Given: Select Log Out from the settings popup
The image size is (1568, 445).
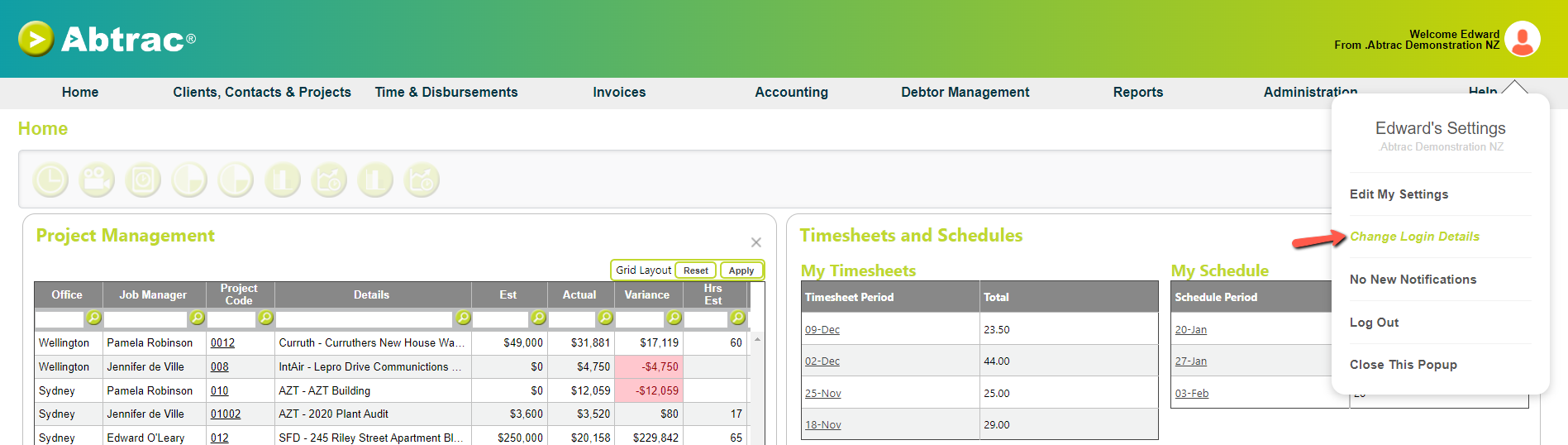Looking at the screenshot, I should [1374, 323].
